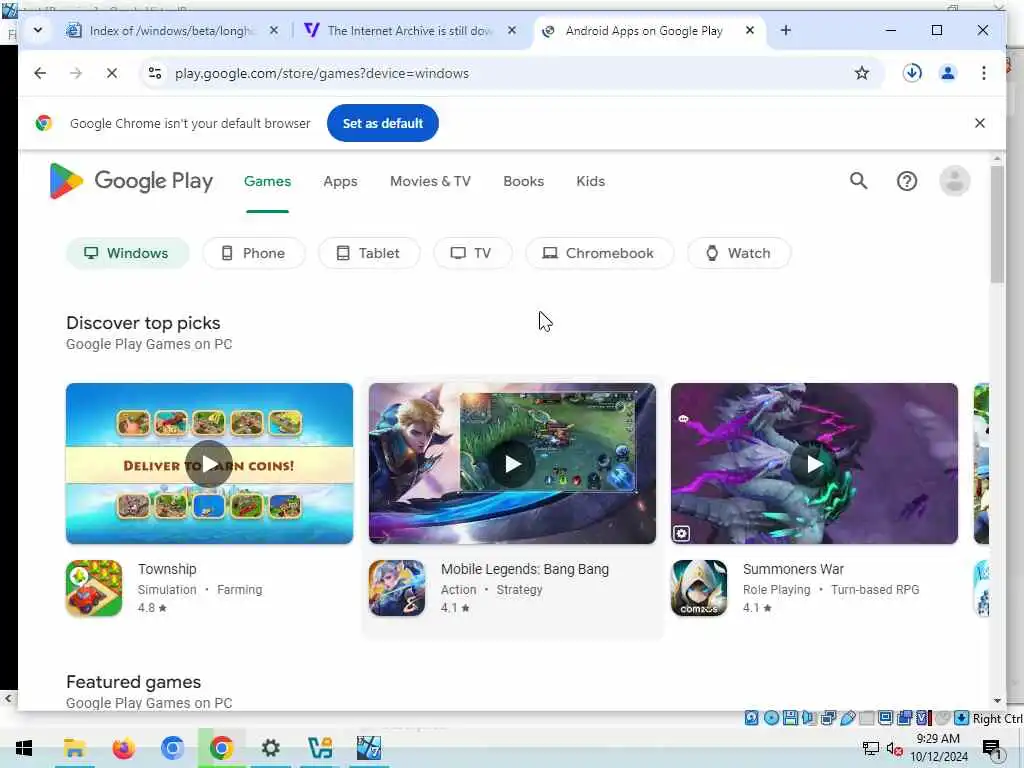Screen dimensions: 1024x768
Task: Open the Summoners War app icon
Action: tap(699, 588)
